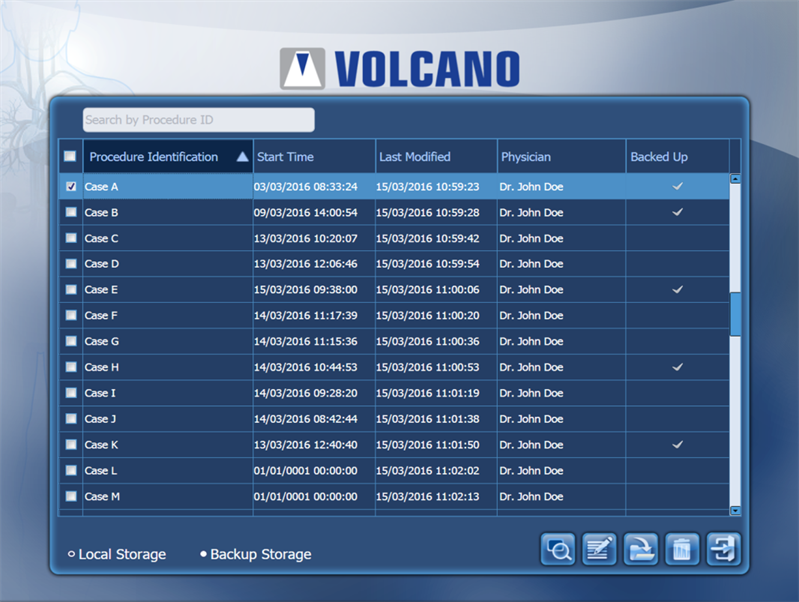
Task: Check the Case B checkbox
Action: 71,212
